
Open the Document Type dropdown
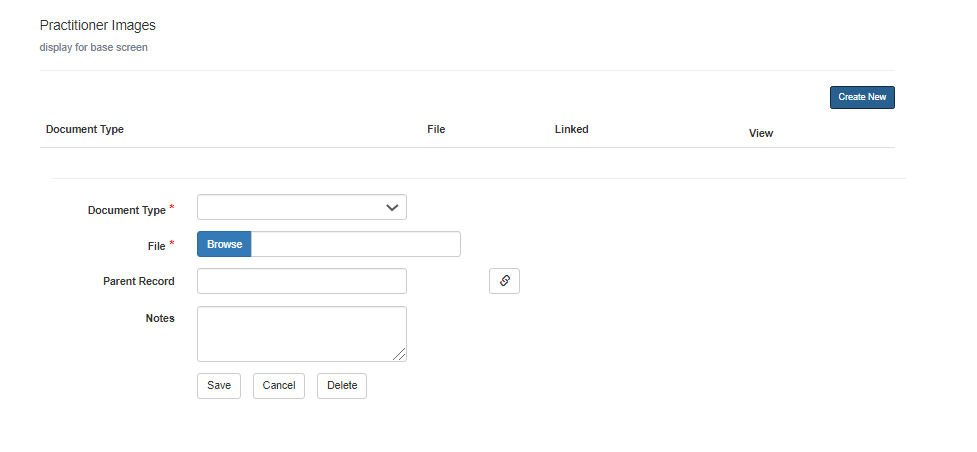302,207
